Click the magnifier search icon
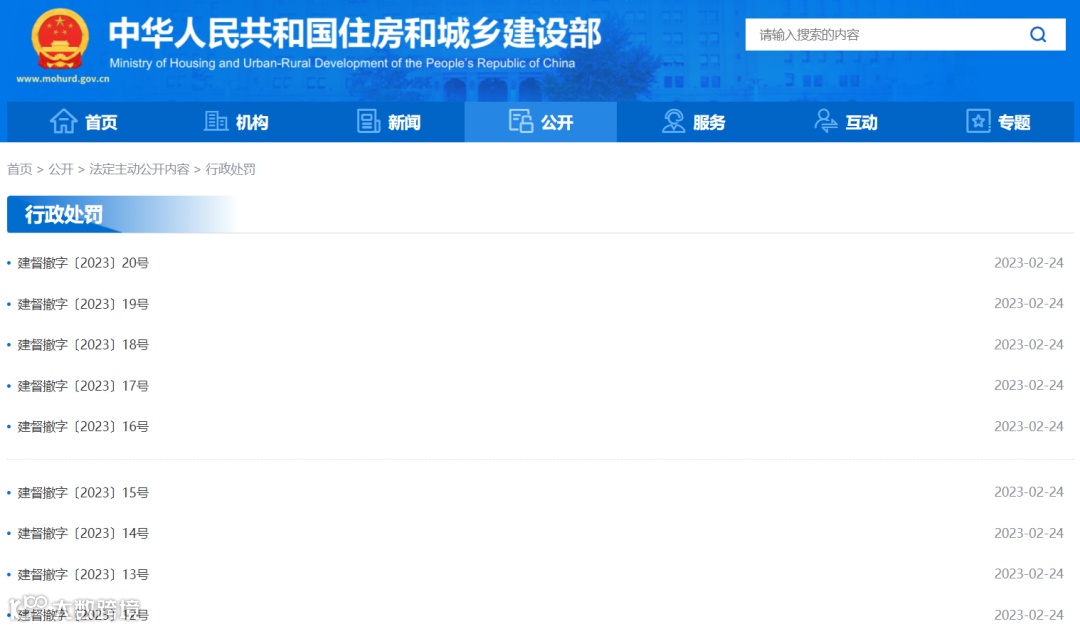Screen dimensions: 1080x629 point(1038,34)
